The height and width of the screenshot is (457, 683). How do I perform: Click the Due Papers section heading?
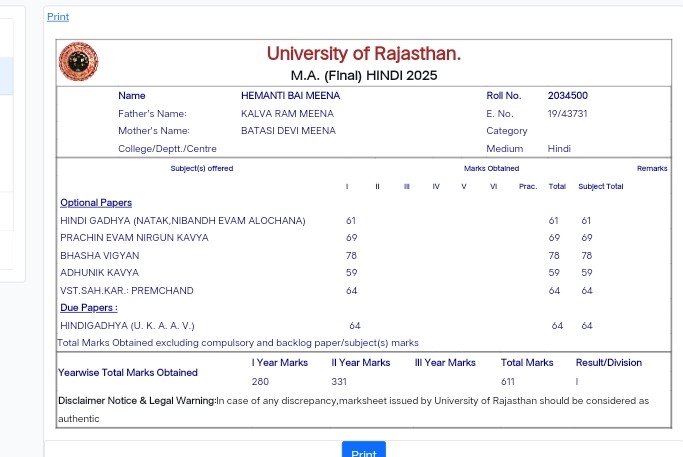[89, 308]
